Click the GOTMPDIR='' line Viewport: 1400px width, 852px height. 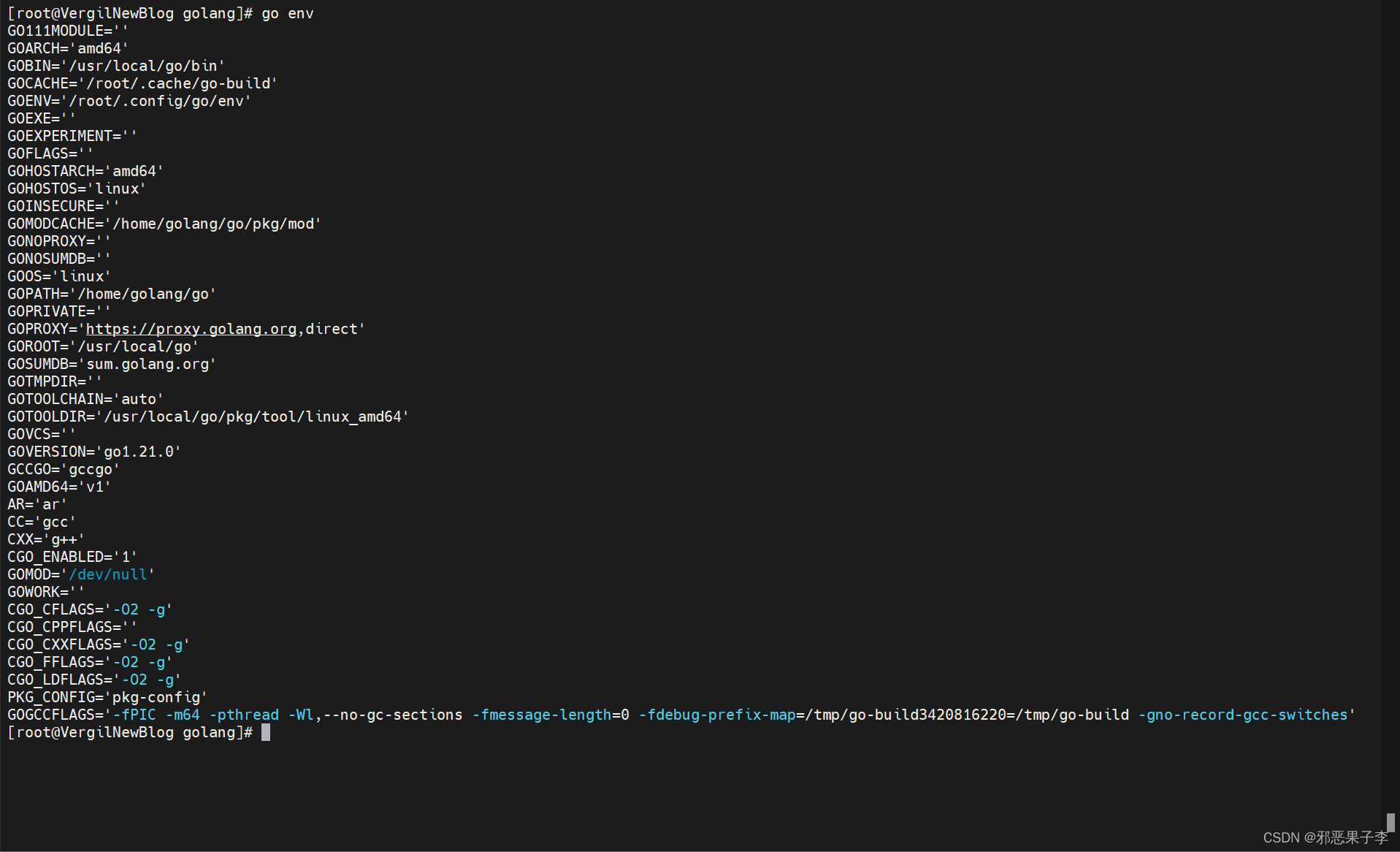point(55,381)
